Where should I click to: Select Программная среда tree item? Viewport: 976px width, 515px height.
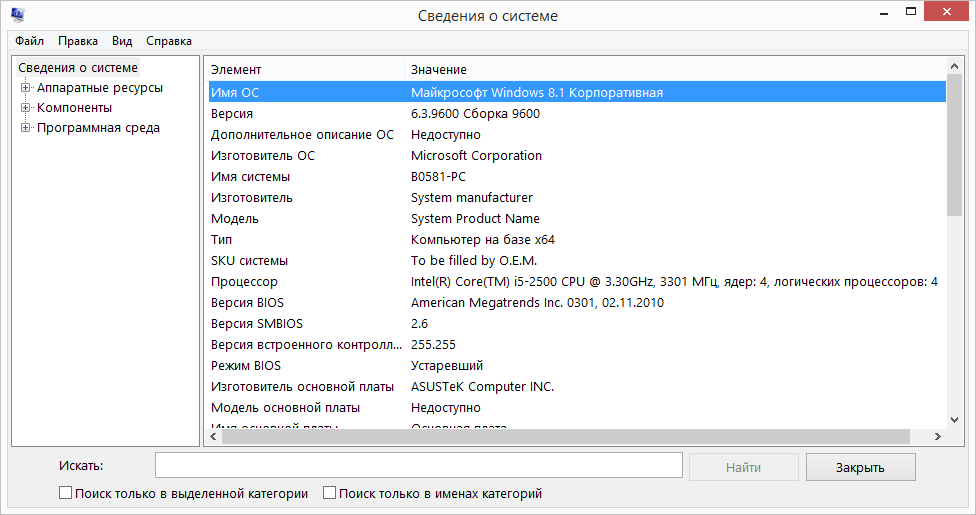pos(98,128)
